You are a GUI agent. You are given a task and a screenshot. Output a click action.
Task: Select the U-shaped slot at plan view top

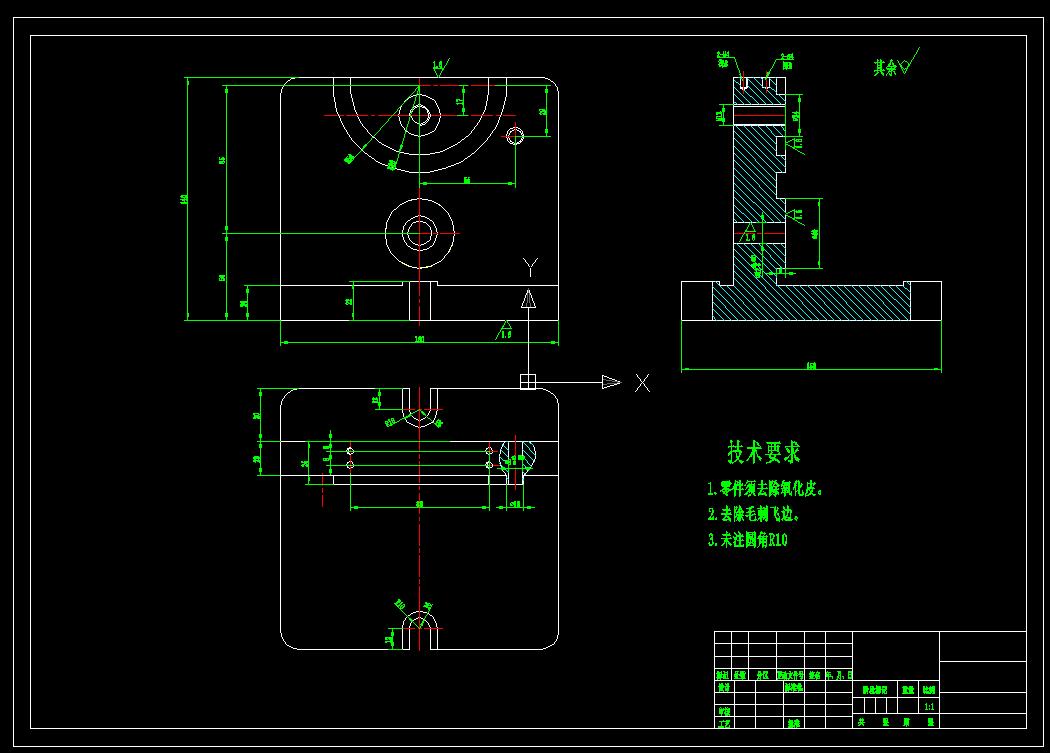420,407
